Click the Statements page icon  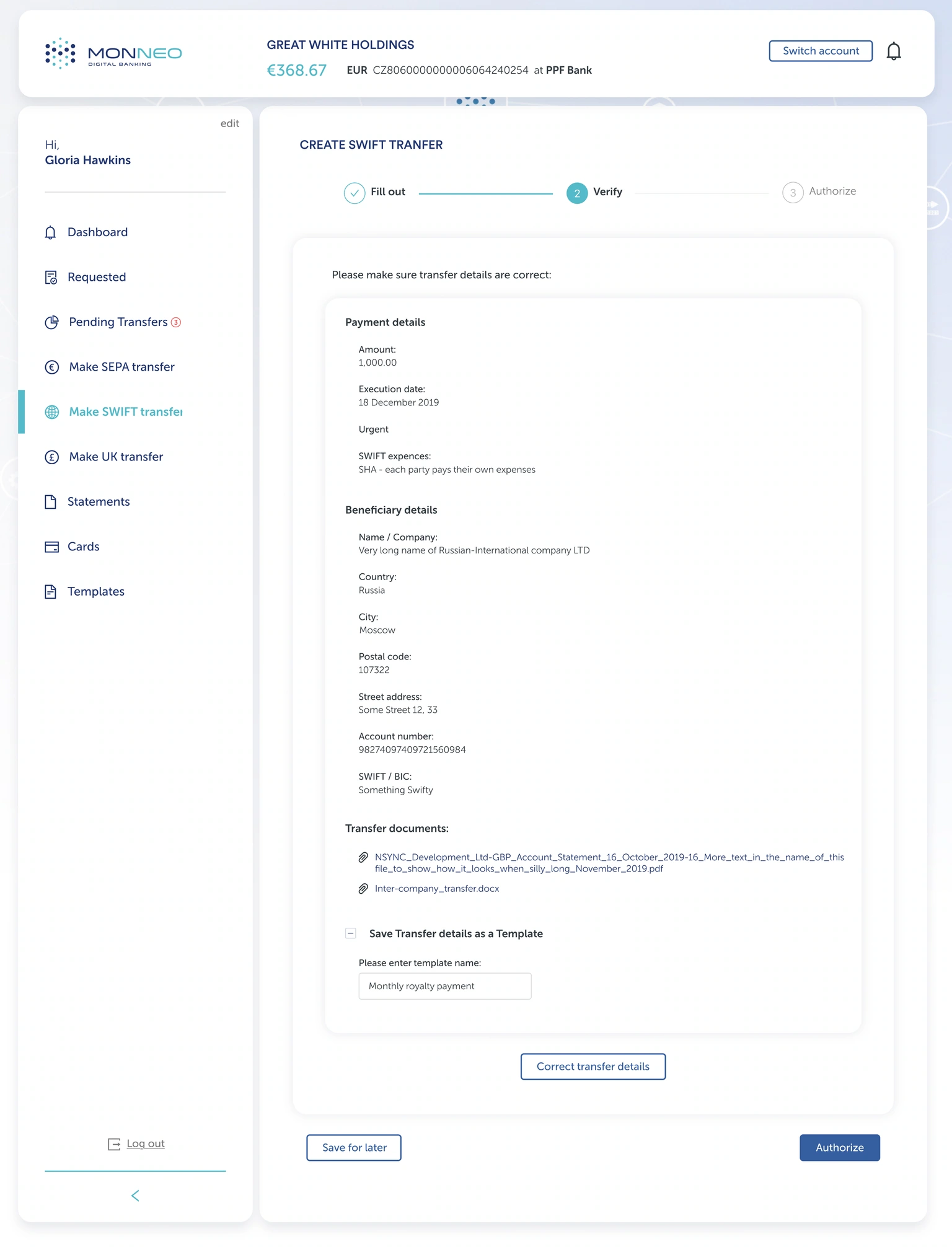point(51,502)
